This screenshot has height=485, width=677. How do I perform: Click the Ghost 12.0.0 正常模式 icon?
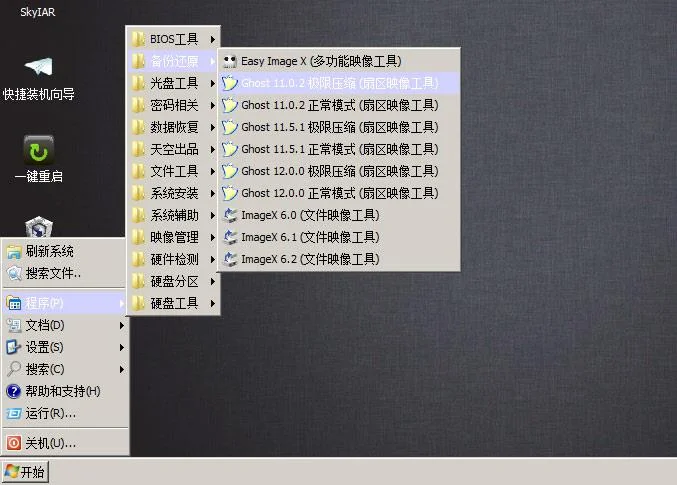click(230, 193)
